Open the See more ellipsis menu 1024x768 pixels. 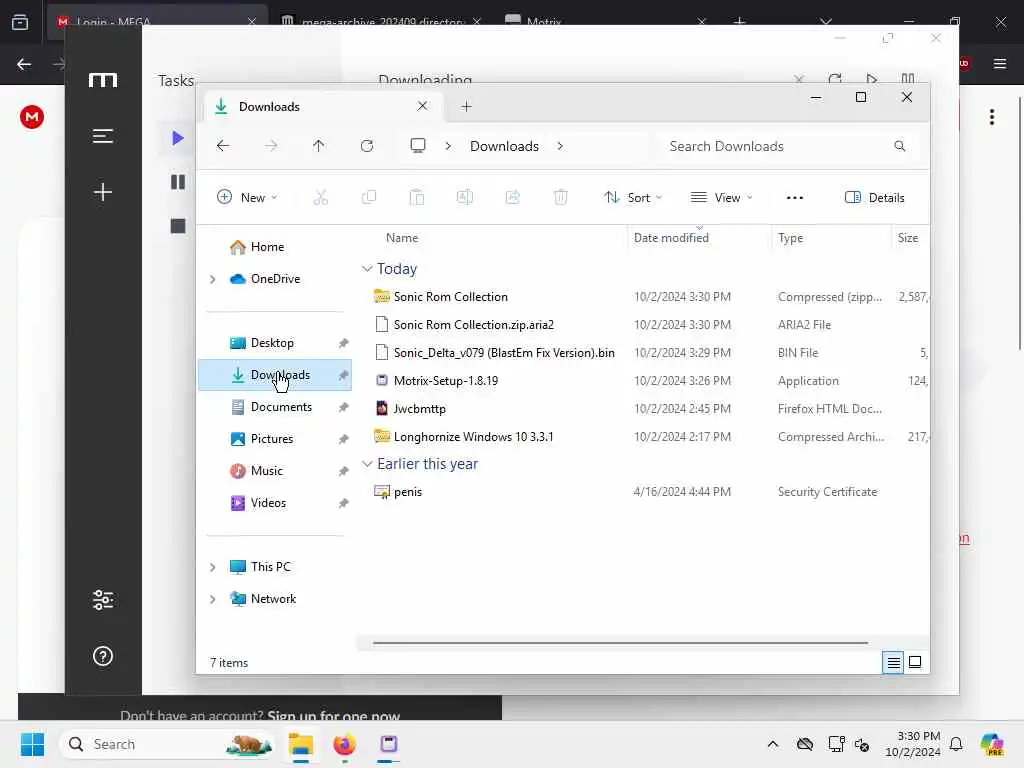coord(795,197)
